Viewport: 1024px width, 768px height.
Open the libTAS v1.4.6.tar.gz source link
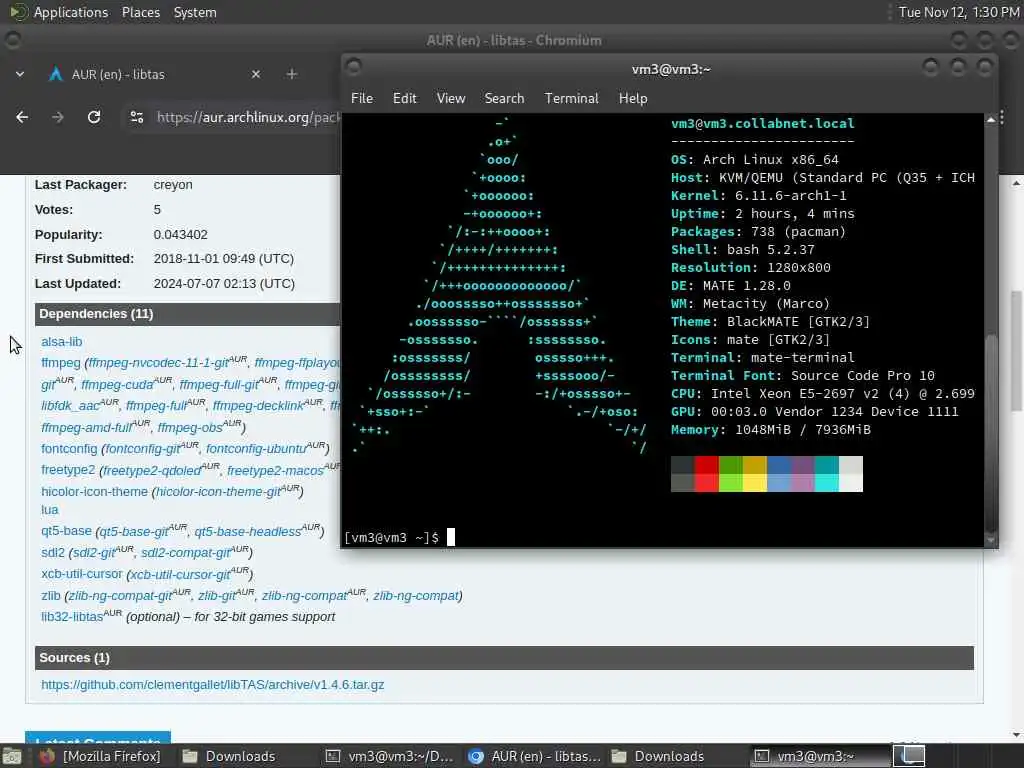pyautogui.click(x=212, y=684)
